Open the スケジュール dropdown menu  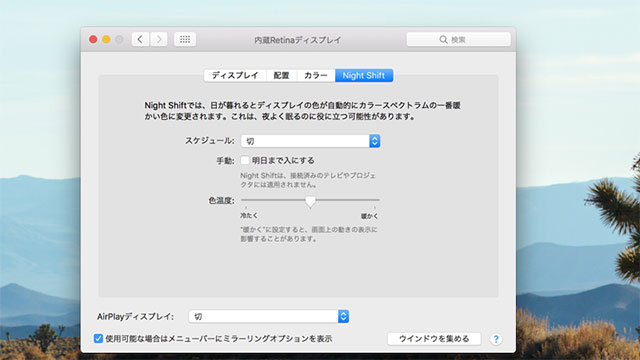[311, 141]
